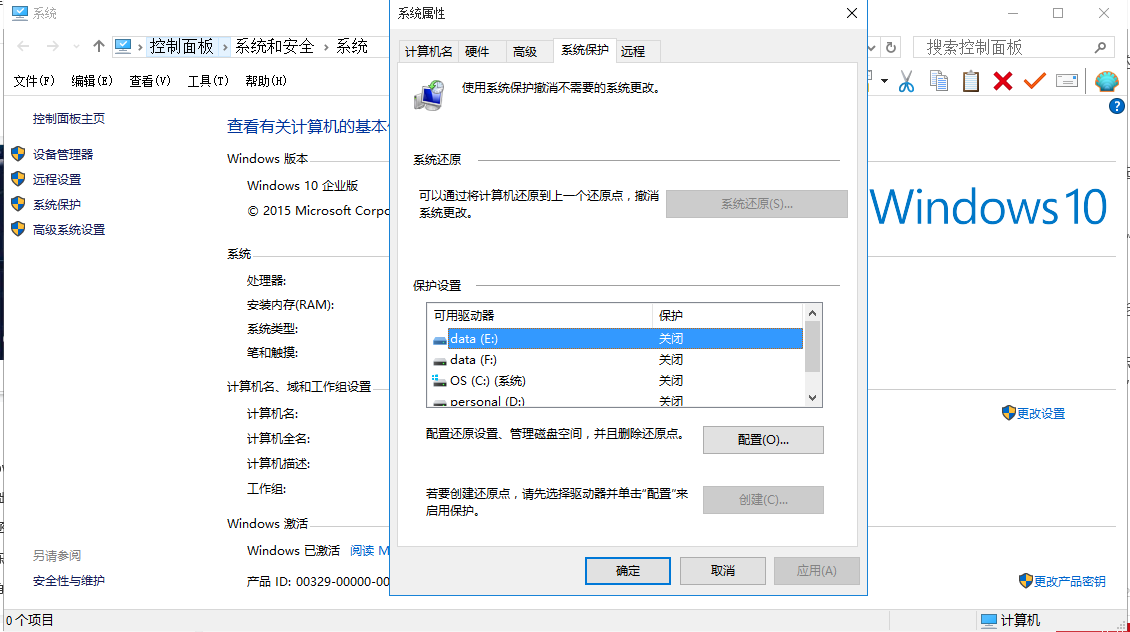Open help via blue question mark icon

(1116, 107)
